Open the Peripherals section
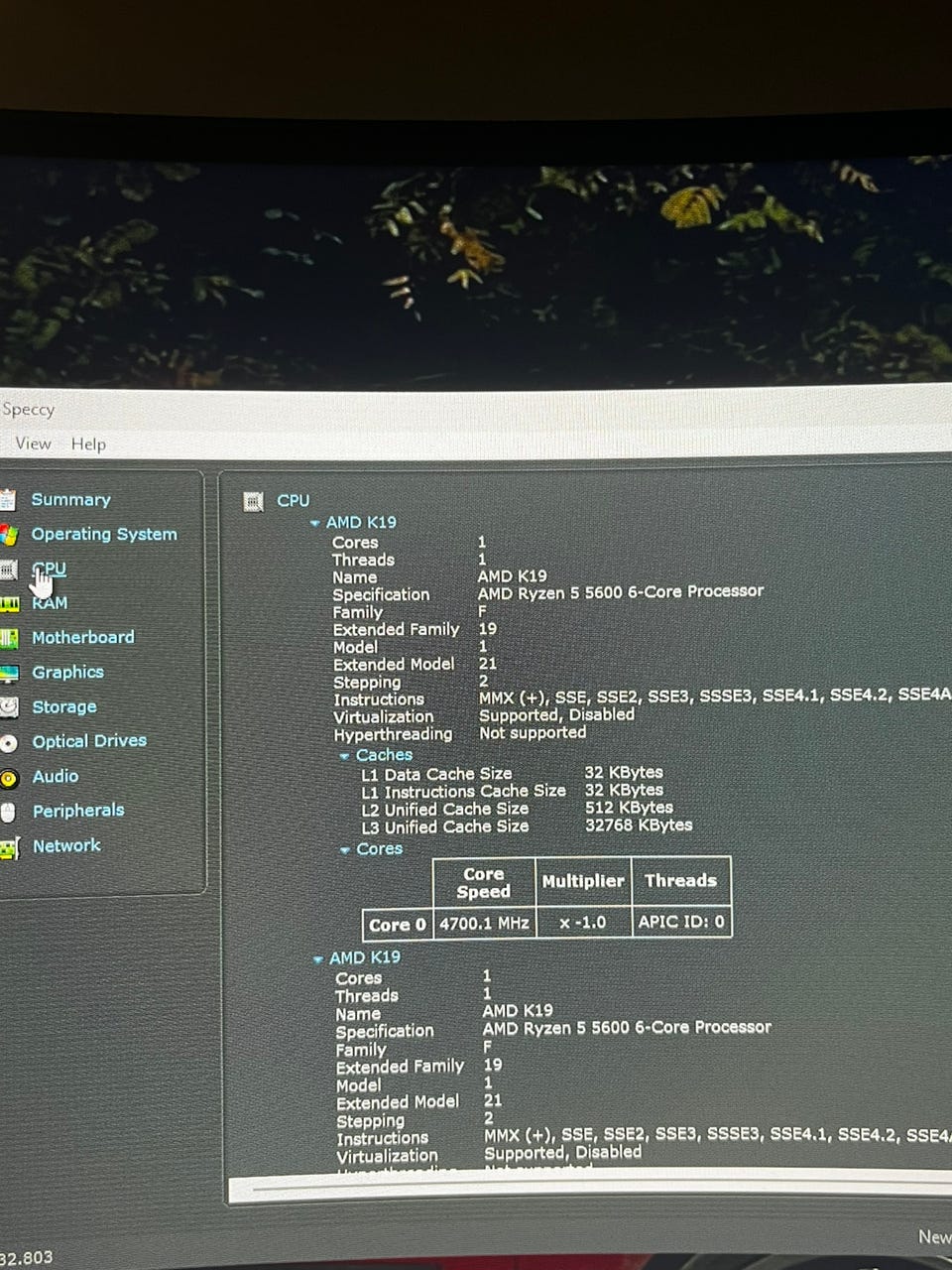The width and height of the screenshot is (952, 1270). [78, 811]
